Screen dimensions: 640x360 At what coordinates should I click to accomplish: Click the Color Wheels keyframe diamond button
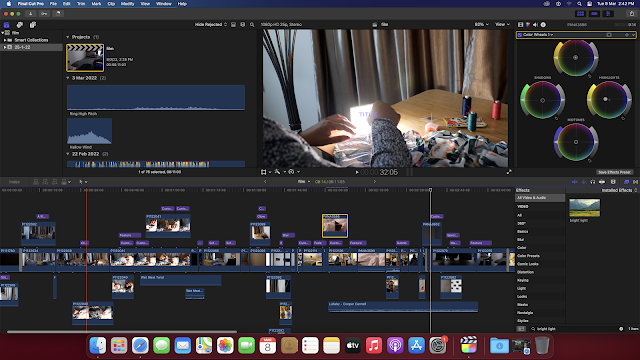pos(627,35)
